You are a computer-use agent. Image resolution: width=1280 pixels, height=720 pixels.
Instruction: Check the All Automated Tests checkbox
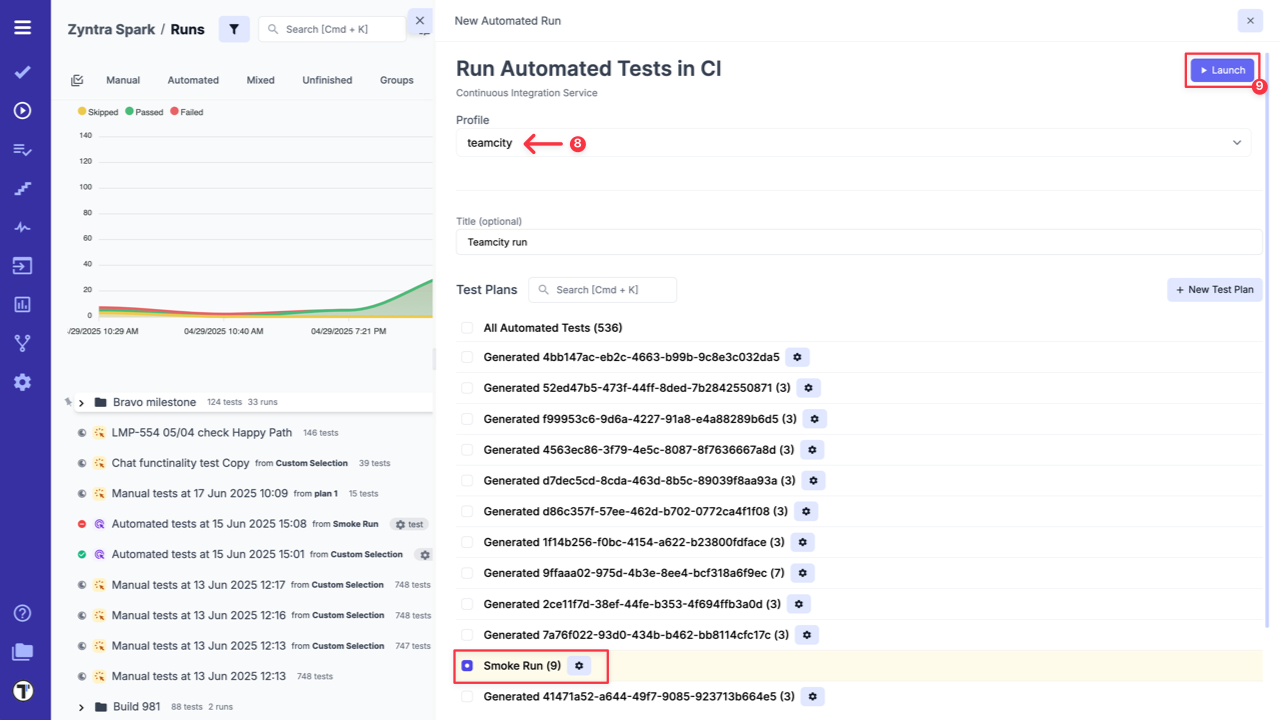pyautogui.click(x=467, y=328)
